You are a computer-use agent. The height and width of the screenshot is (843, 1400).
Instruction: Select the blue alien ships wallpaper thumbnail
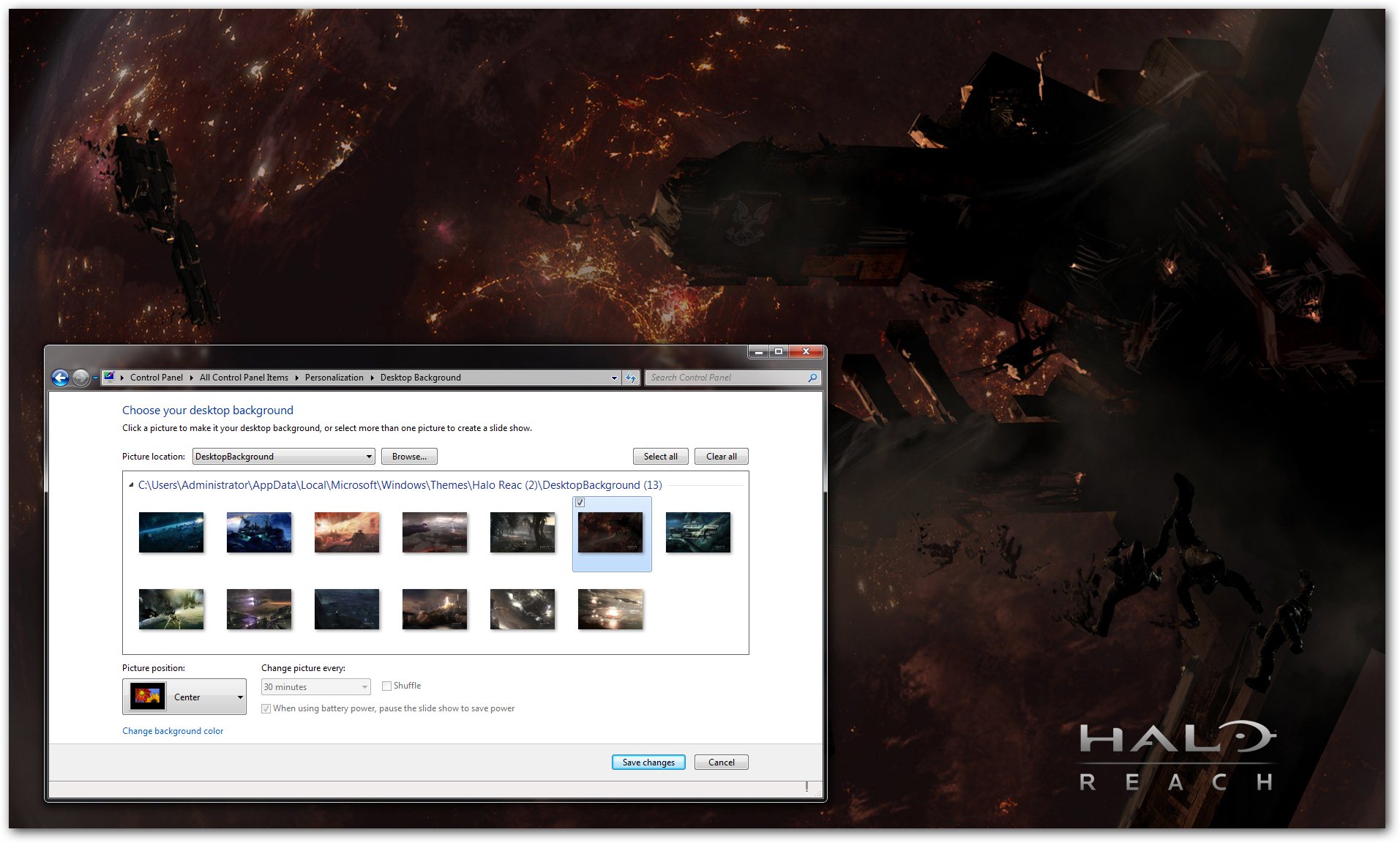coord(259,532)
